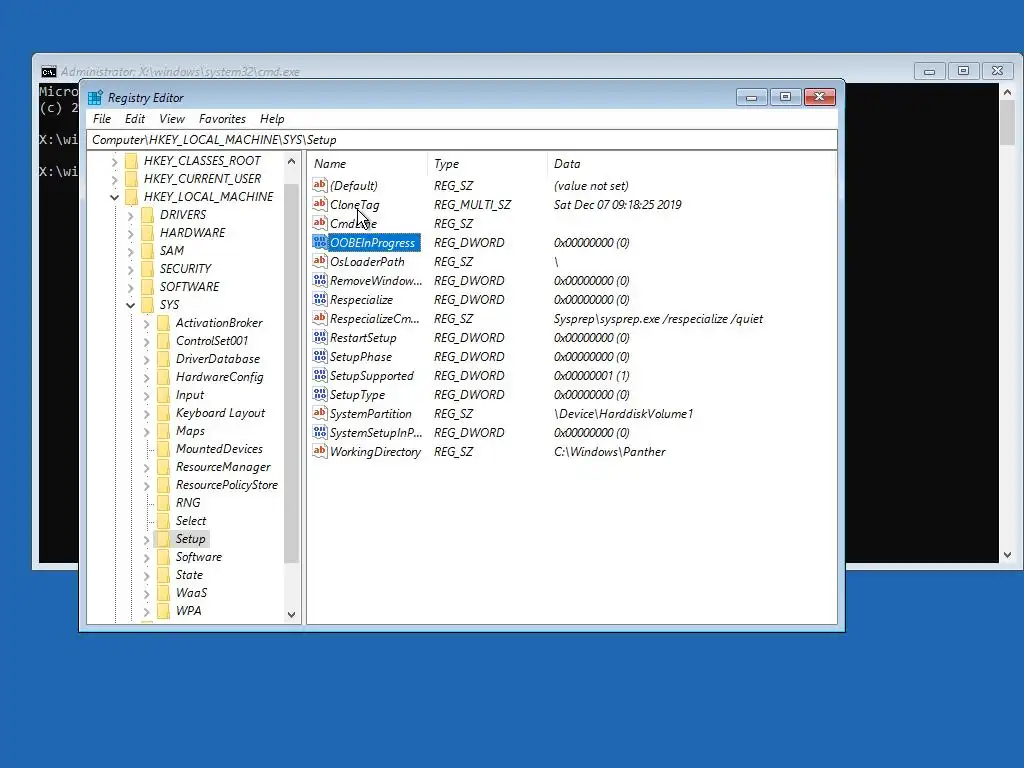Screen dimensions: 1024x768
Task: Click the RestartSetup DWORD icon
Action: pyautogui.click(x=319, y=337)
